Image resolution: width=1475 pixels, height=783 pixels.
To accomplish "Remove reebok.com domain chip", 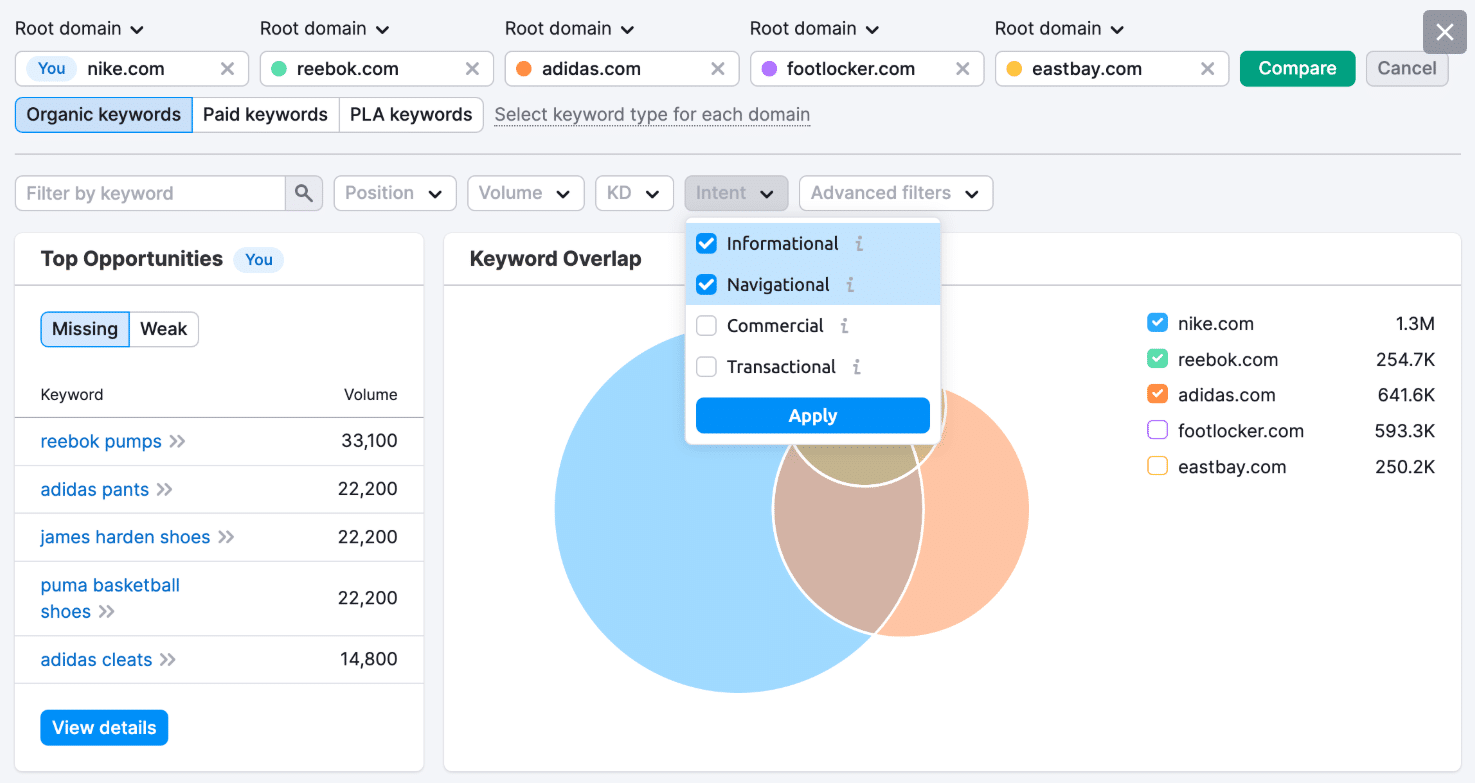I will [472, 69].
